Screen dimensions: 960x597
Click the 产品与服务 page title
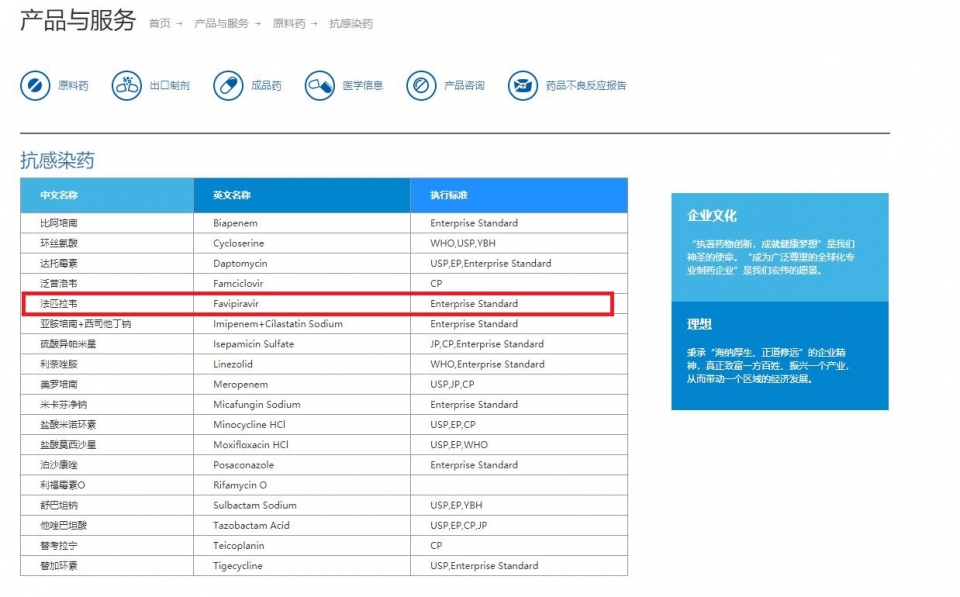pos(78,20)
